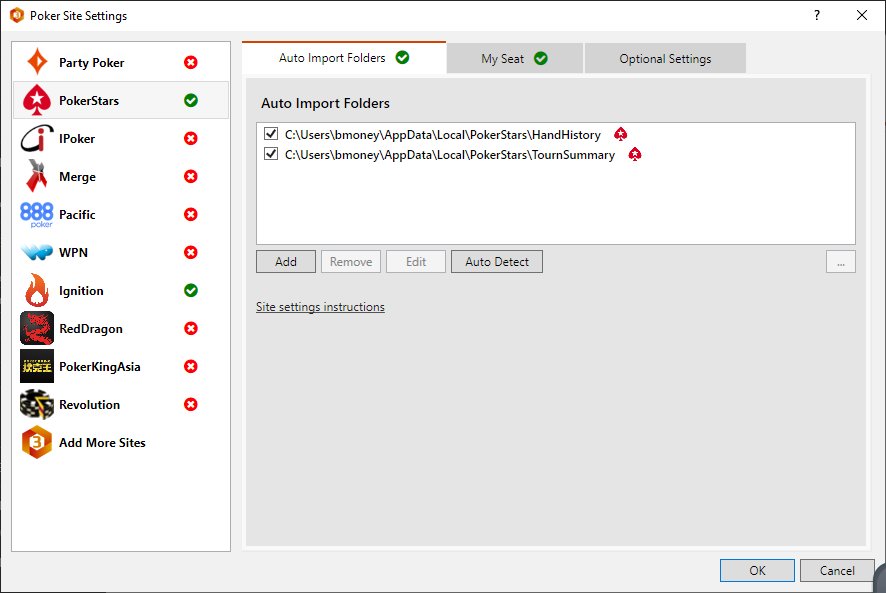This screenshot has height=593, width=886.
Task: Click the Revolution chips logo icon
Action: [x=37, y=404]
